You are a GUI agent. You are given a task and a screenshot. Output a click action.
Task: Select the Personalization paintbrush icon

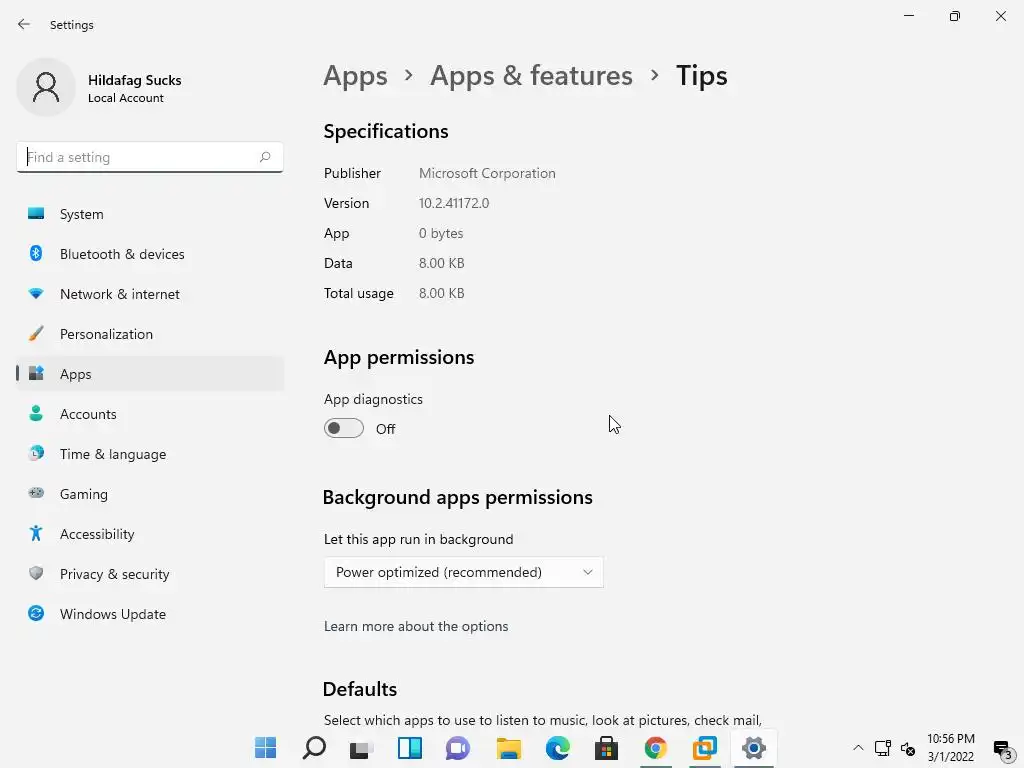[x=36, y=334]
